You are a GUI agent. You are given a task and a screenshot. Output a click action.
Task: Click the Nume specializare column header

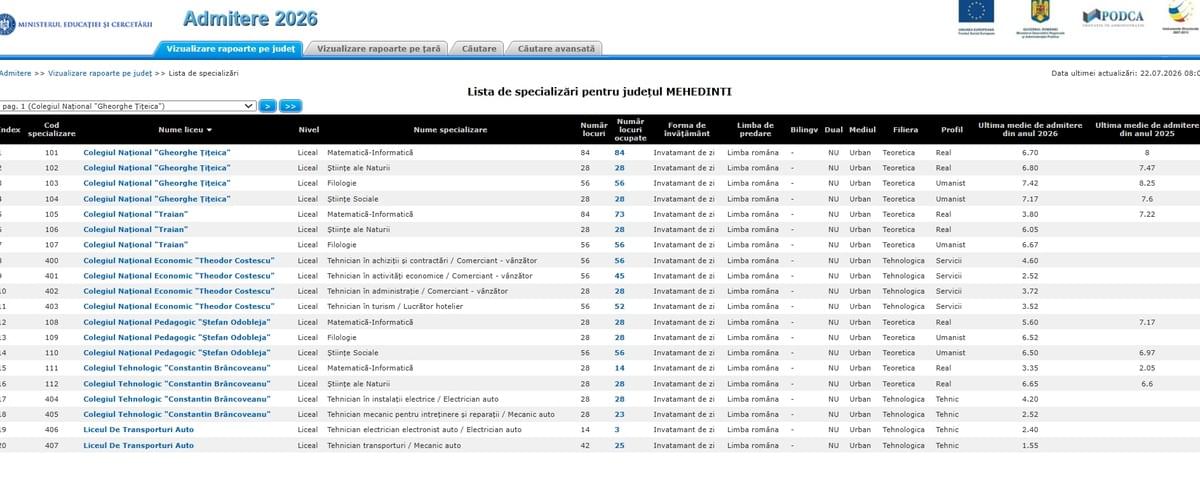pyautogui.click(x=450, y=130)
